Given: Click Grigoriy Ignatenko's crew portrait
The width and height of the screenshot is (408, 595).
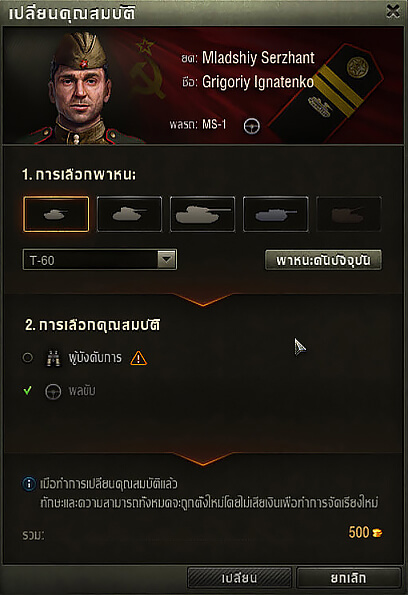Looking at the screenshot, I should point(81,87).
